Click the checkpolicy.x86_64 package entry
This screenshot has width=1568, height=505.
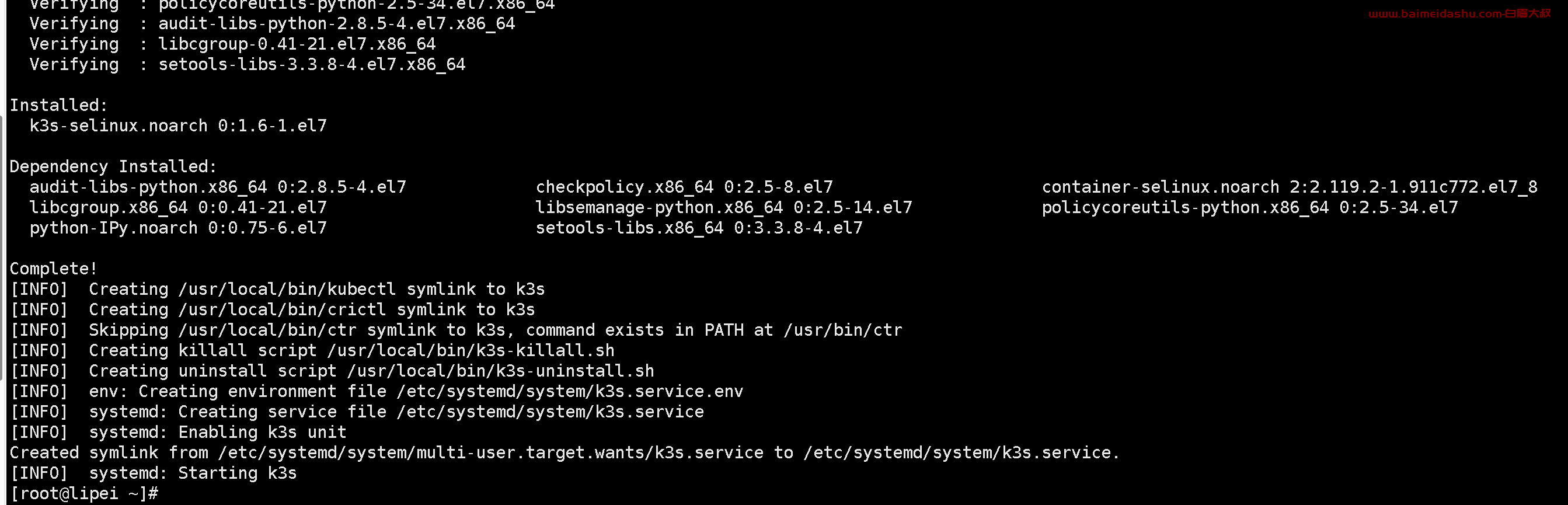(x=684, y=187)
